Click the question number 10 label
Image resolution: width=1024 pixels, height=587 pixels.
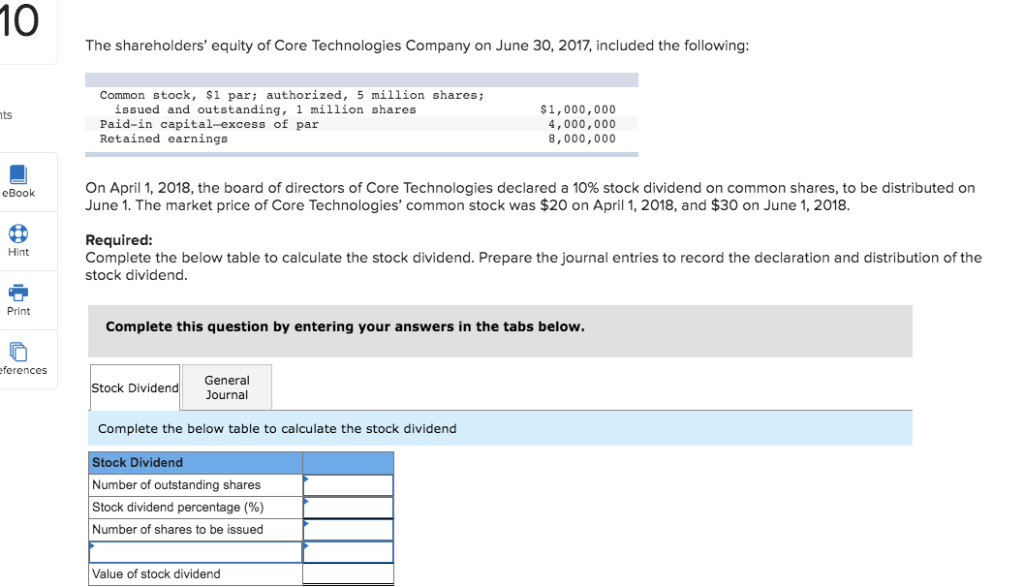point(20,20)
